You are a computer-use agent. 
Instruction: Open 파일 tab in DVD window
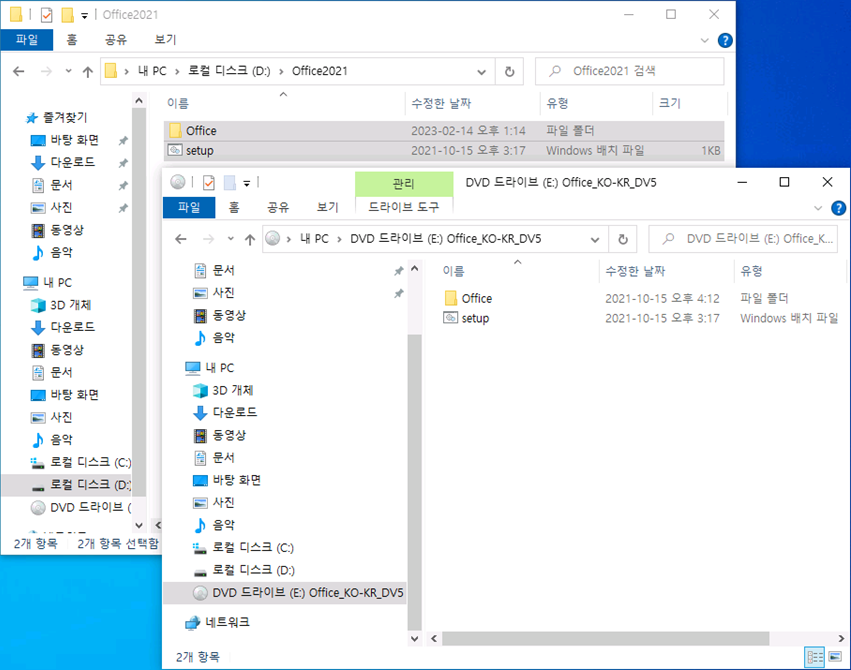(189, 207)
